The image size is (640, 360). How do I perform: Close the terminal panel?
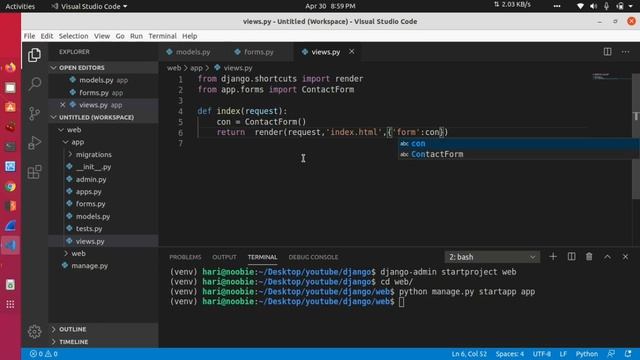[625, 257]
